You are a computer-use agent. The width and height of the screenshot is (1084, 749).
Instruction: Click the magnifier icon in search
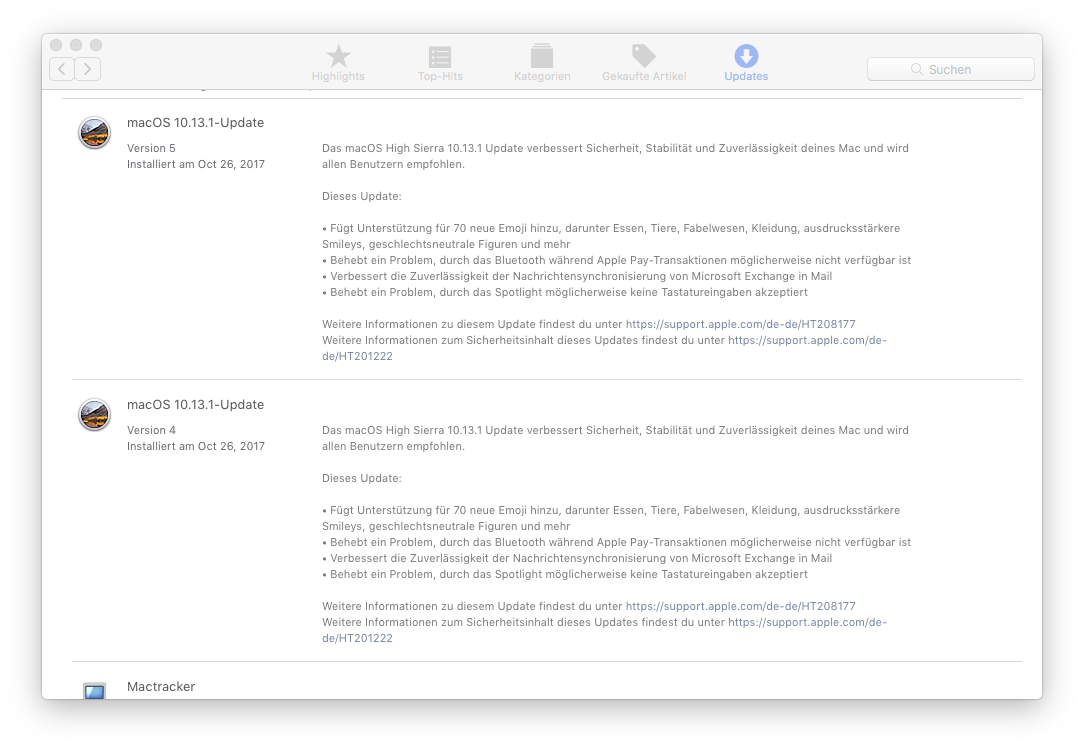[x=917, y=69]
